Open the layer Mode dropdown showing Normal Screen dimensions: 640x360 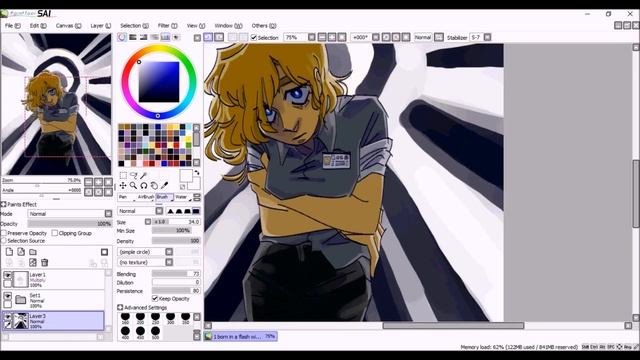[x=70, y=213]
